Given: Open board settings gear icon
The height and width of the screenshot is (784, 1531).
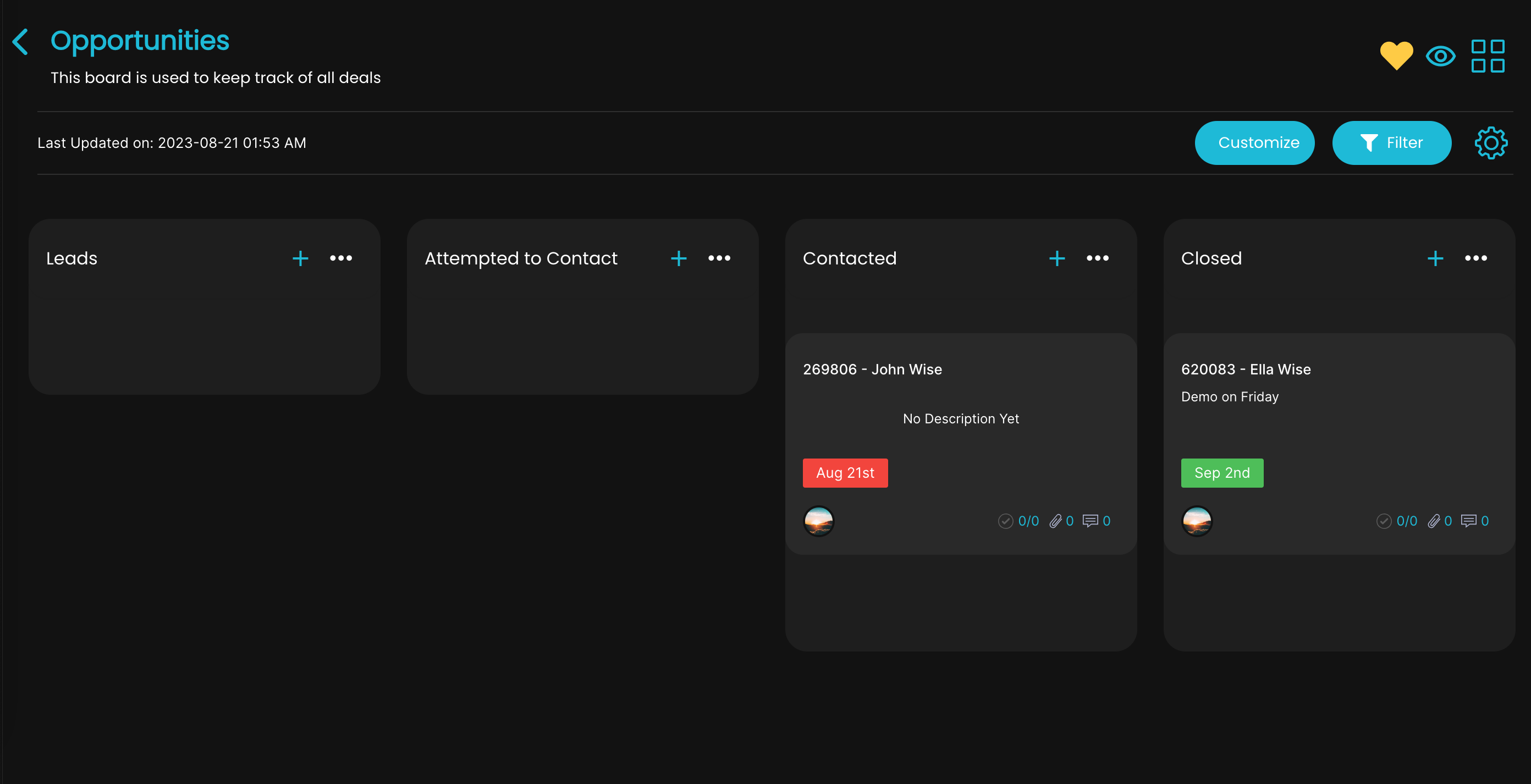Looking at the screenshot, I should [1491, 142].
